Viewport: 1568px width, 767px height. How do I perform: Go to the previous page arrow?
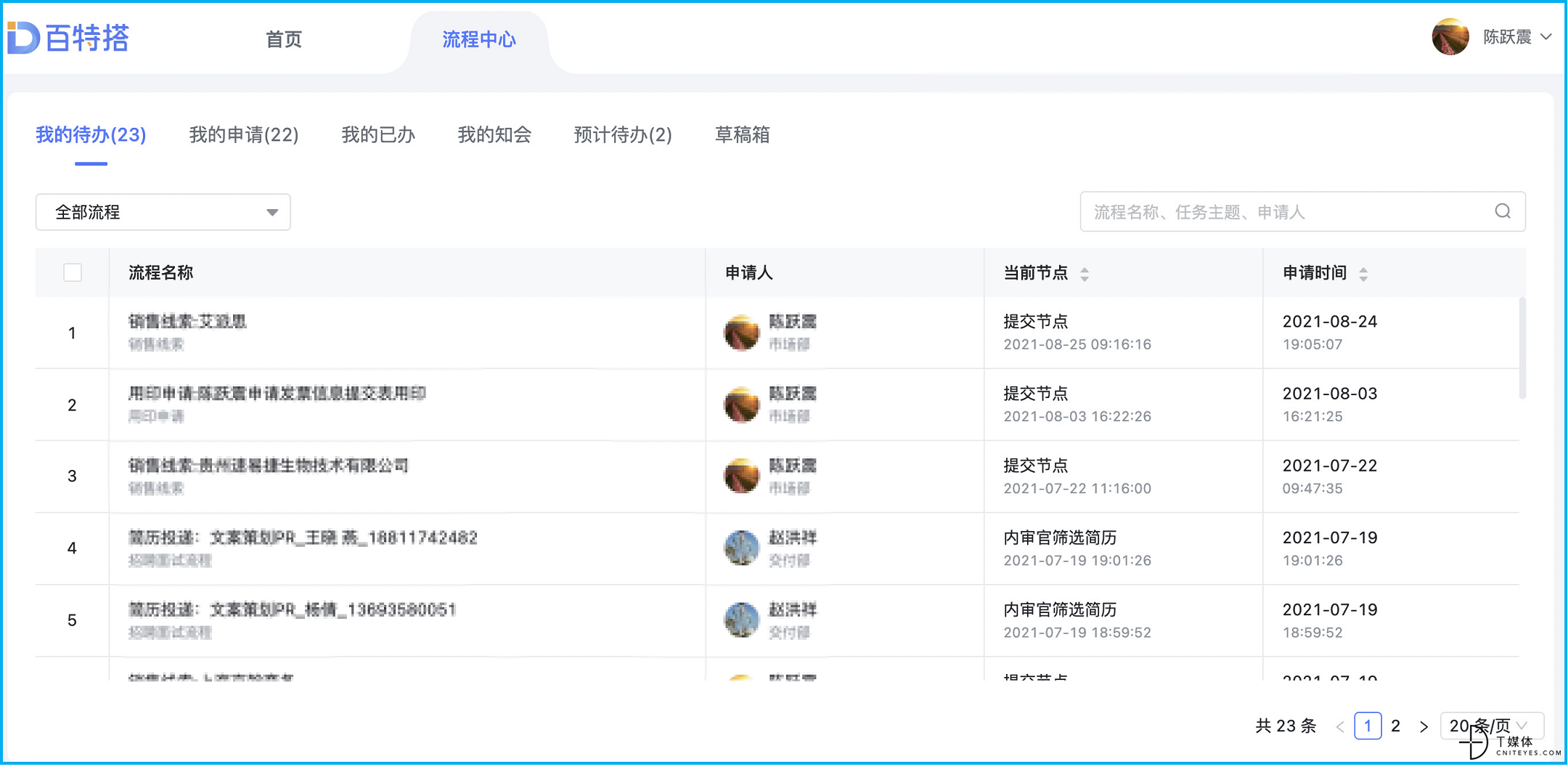click(1340, 726)
